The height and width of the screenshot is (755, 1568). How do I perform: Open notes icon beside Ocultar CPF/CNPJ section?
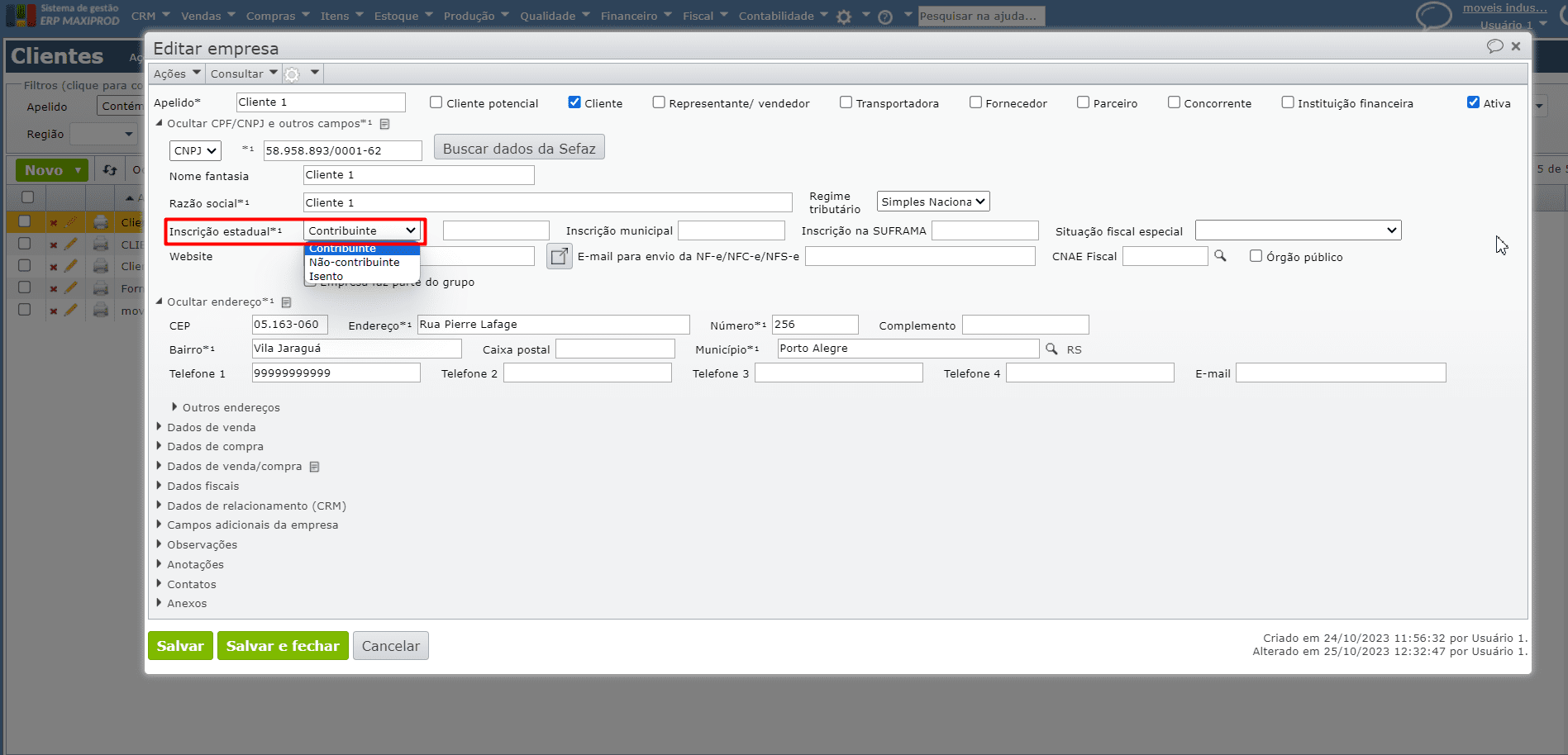(384, 124)
